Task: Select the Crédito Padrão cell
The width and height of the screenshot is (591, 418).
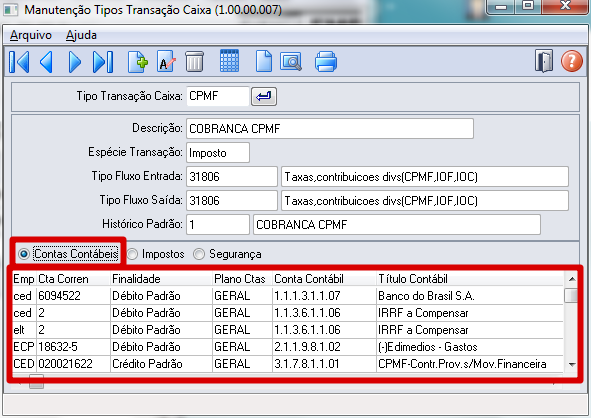Action: 161,364
